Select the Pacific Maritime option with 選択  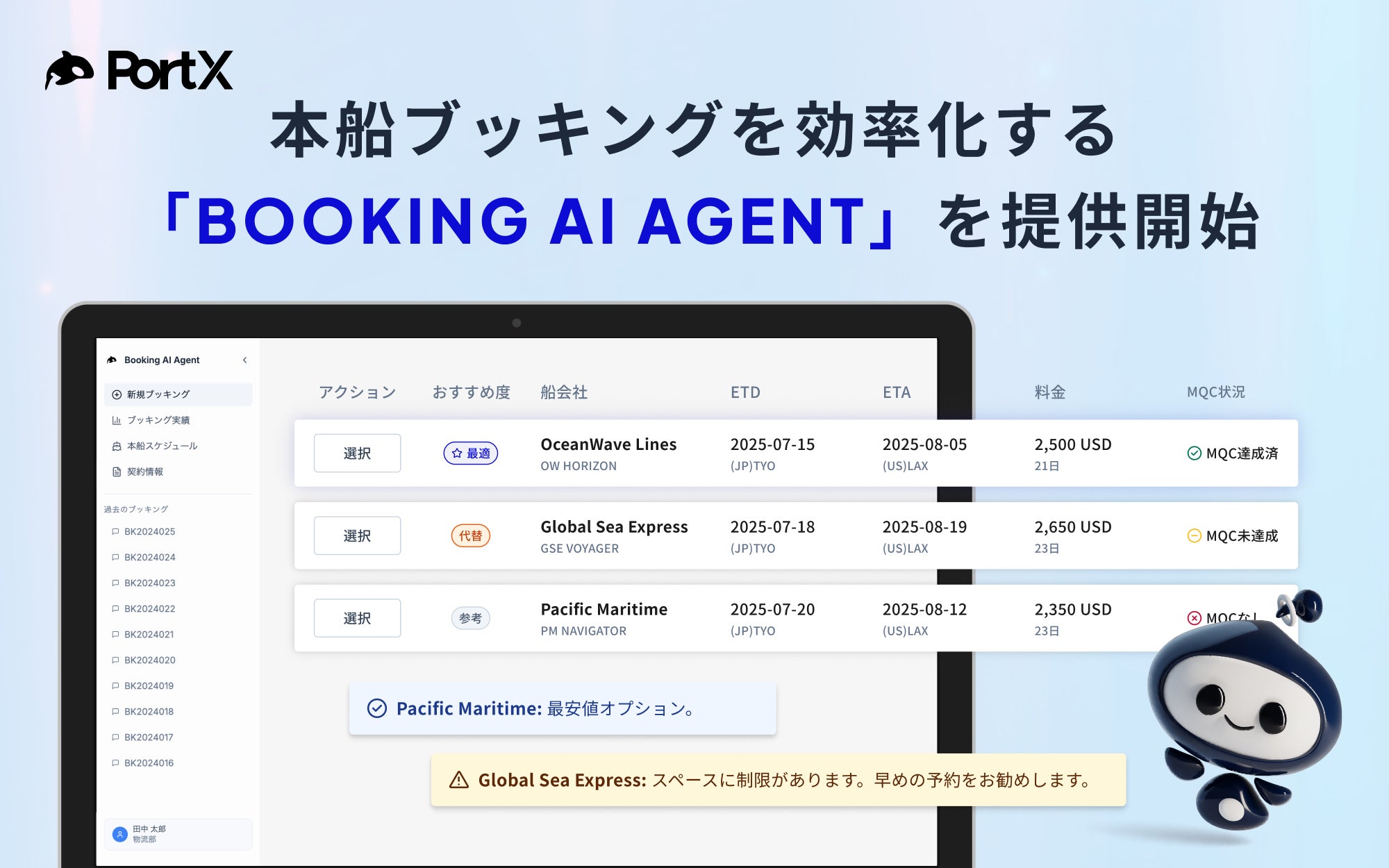pos(357,618)
